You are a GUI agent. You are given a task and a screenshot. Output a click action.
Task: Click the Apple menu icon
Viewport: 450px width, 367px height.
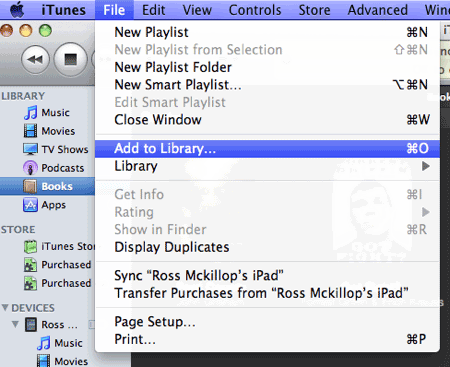coord(17,10)
